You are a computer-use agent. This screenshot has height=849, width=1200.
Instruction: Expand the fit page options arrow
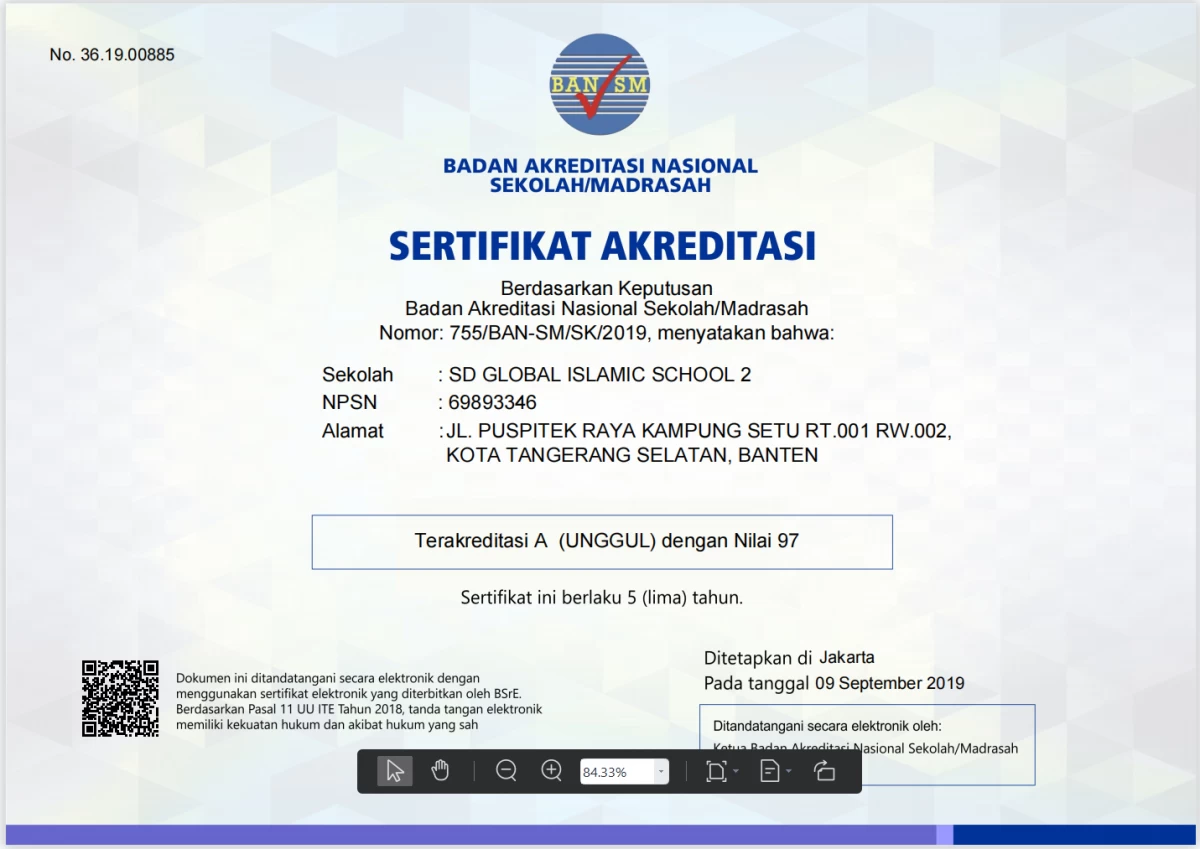click(x=736, y=772)
